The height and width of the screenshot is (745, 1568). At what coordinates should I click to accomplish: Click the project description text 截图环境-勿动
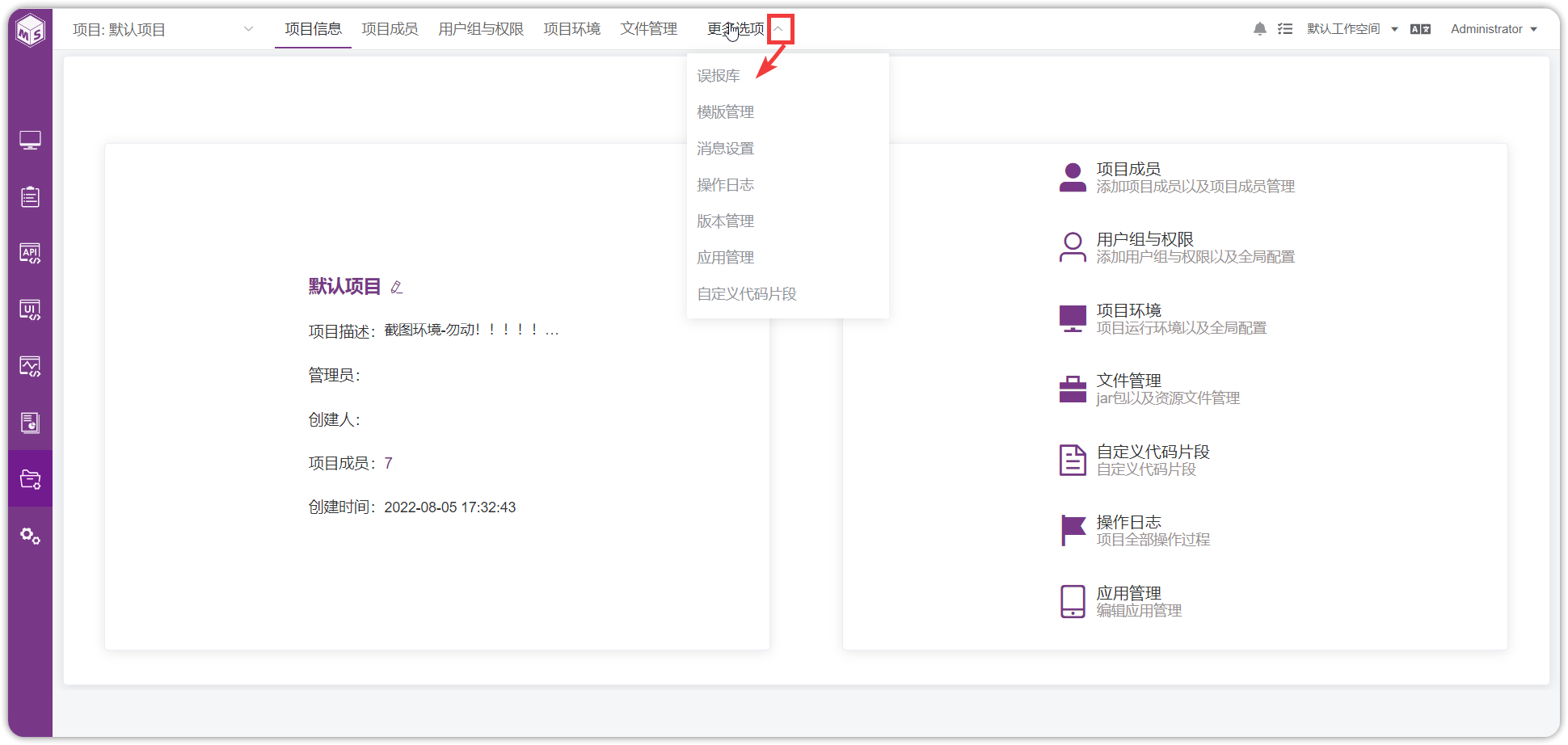(x=471, y=330)
